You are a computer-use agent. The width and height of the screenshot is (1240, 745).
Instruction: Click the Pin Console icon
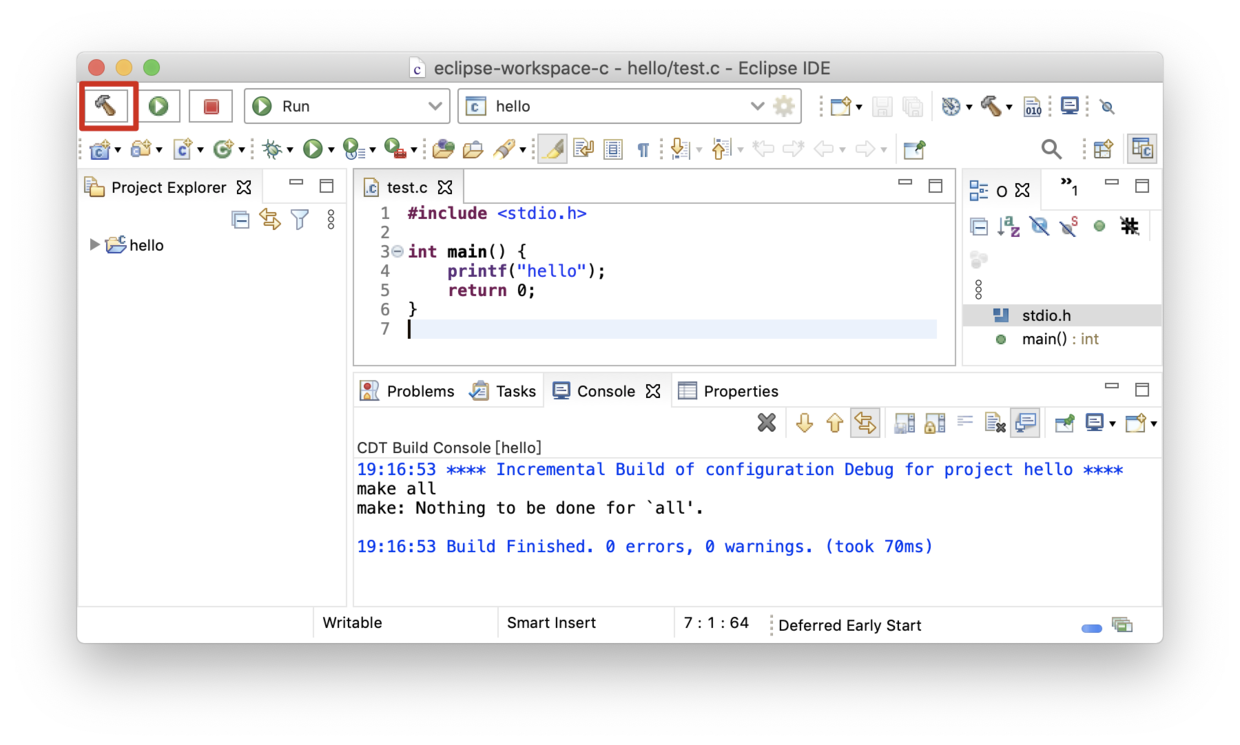pyautogui.click(x=1064, y=423)
